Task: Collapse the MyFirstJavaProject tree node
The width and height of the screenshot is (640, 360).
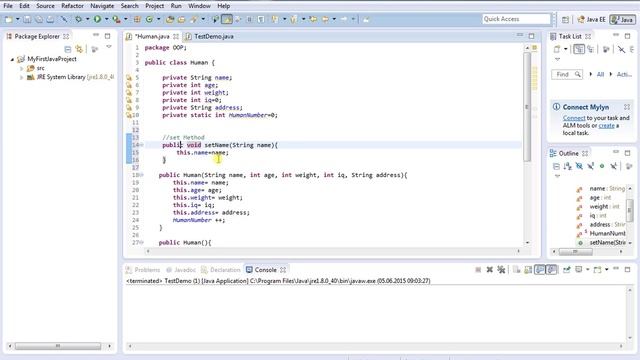Action: (x=12, y=59)
